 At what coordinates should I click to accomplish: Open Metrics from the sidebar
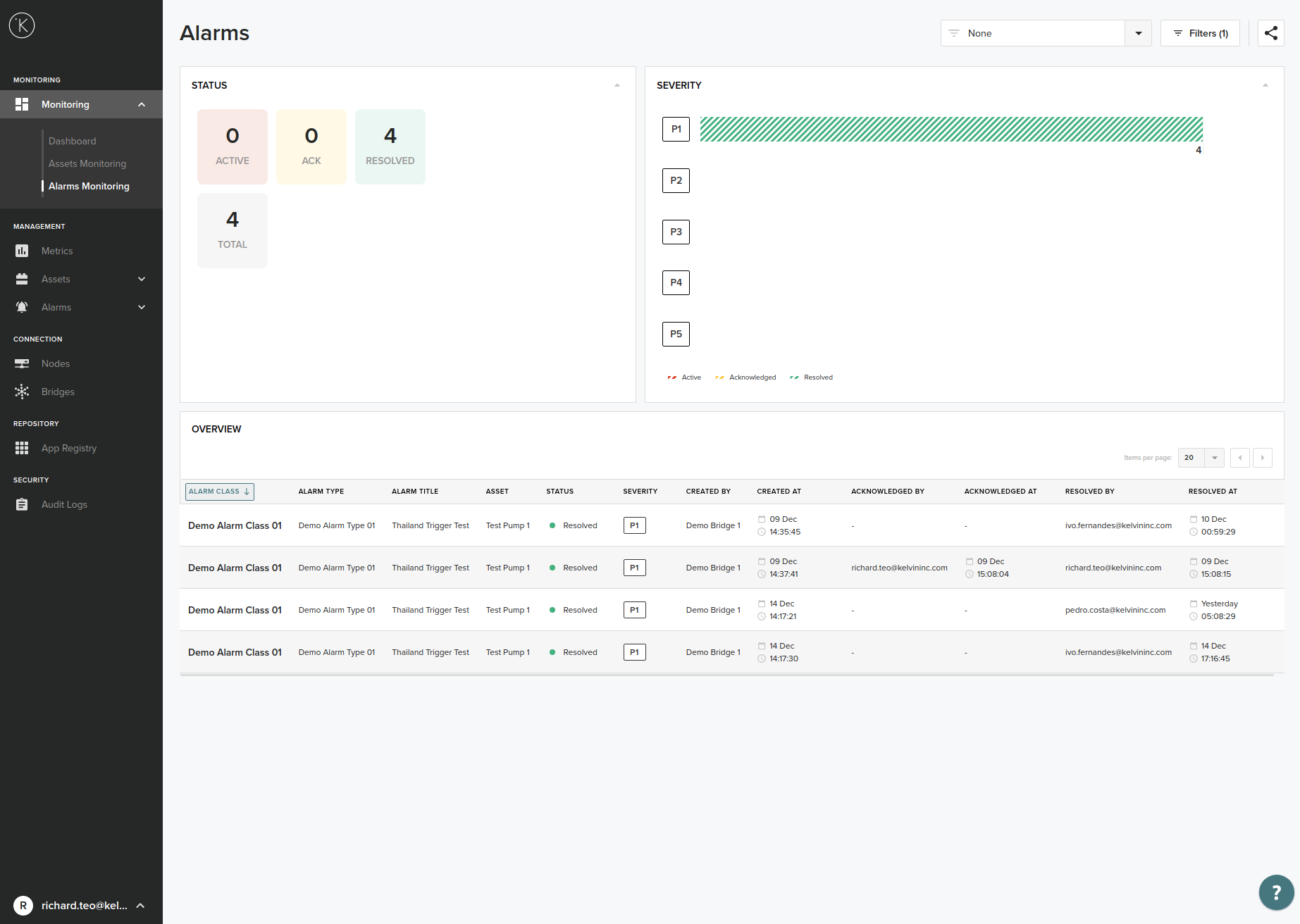[57, 251]
